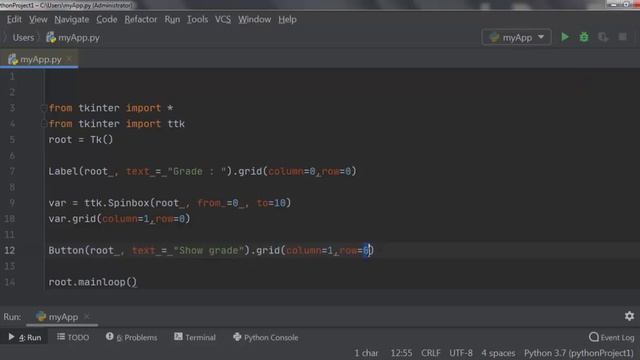
Task: Collapse the import block fold marker on line 3
Action: click(43, 108)
